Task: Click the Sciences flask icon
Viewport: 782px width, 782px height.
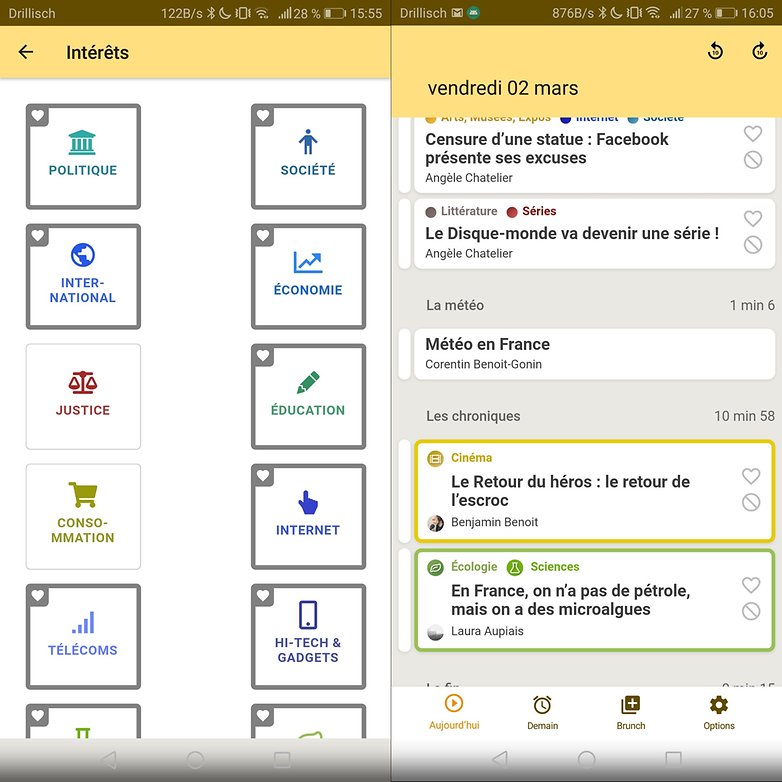Action: point(514,567)
